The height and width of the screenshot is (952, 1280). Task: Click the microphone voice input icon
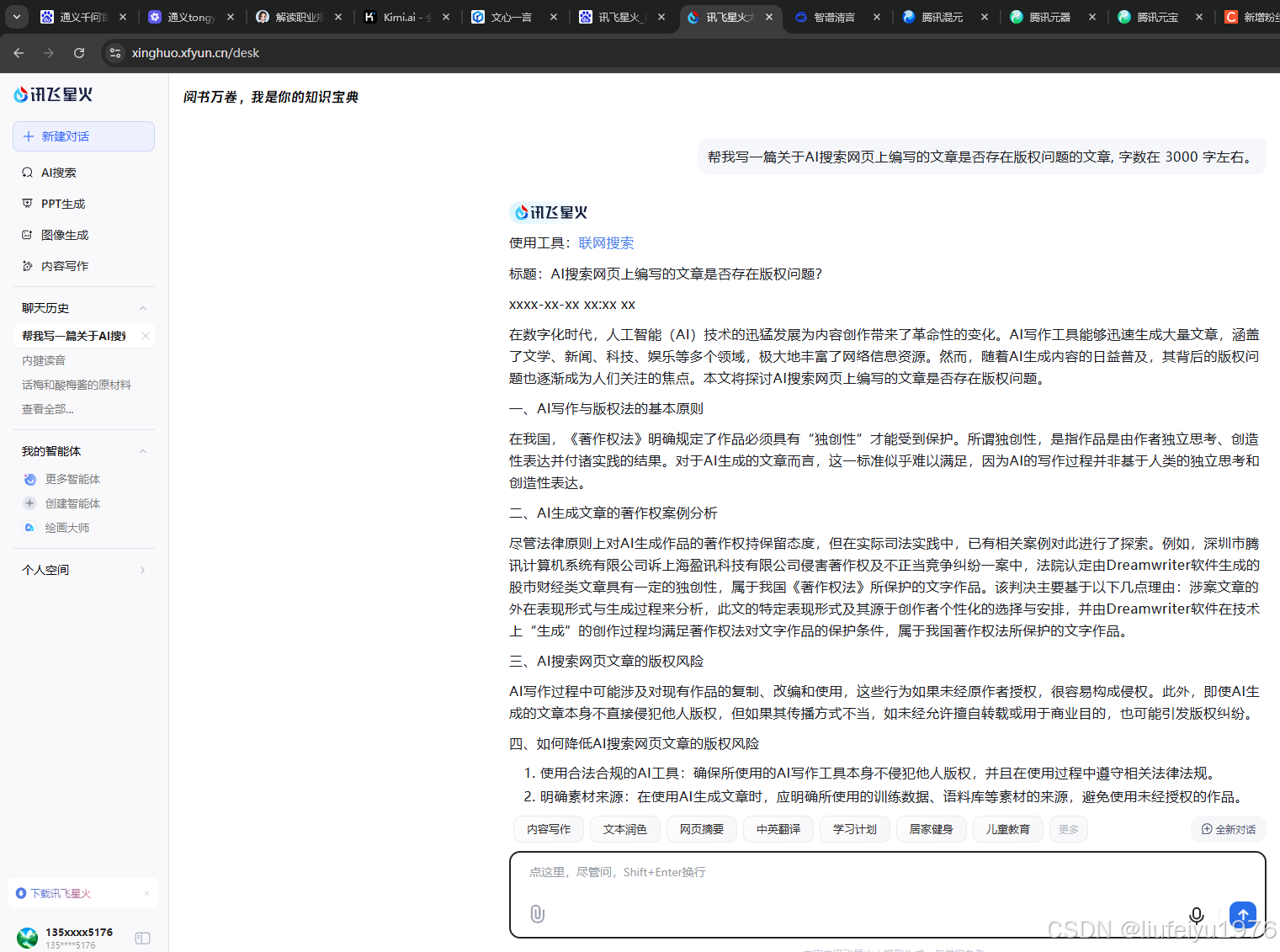[1196, 916]
